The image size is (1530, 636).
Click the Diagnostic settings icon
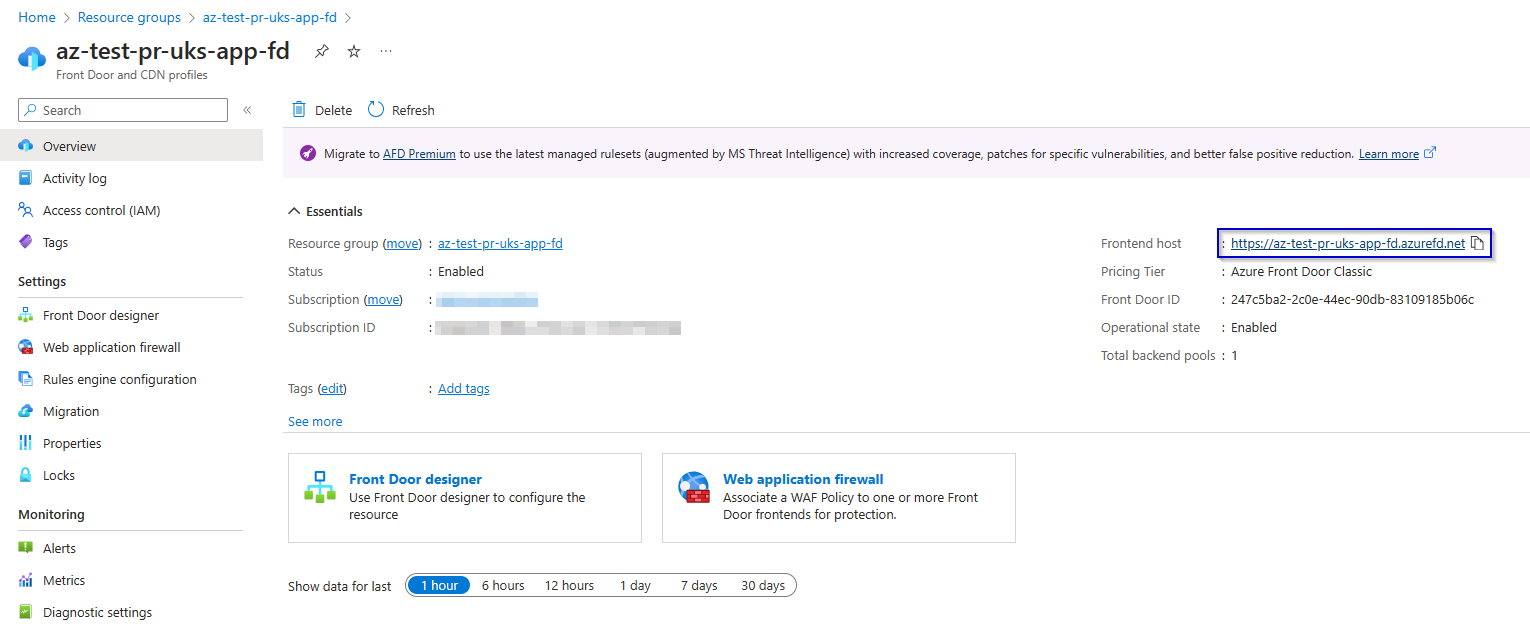click(x=26, y=612)
